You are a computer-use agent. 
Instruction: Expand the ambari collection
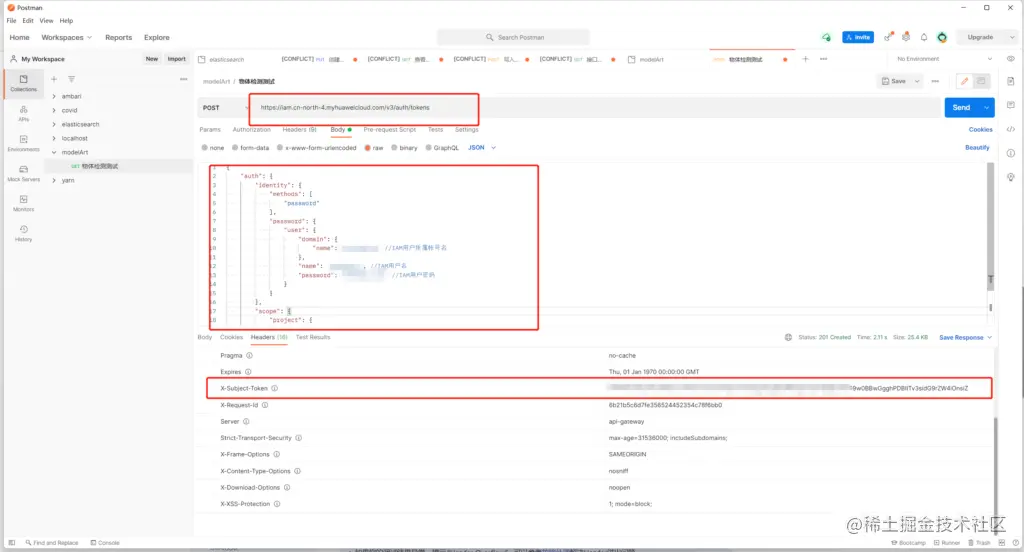[x=54, y=96]
